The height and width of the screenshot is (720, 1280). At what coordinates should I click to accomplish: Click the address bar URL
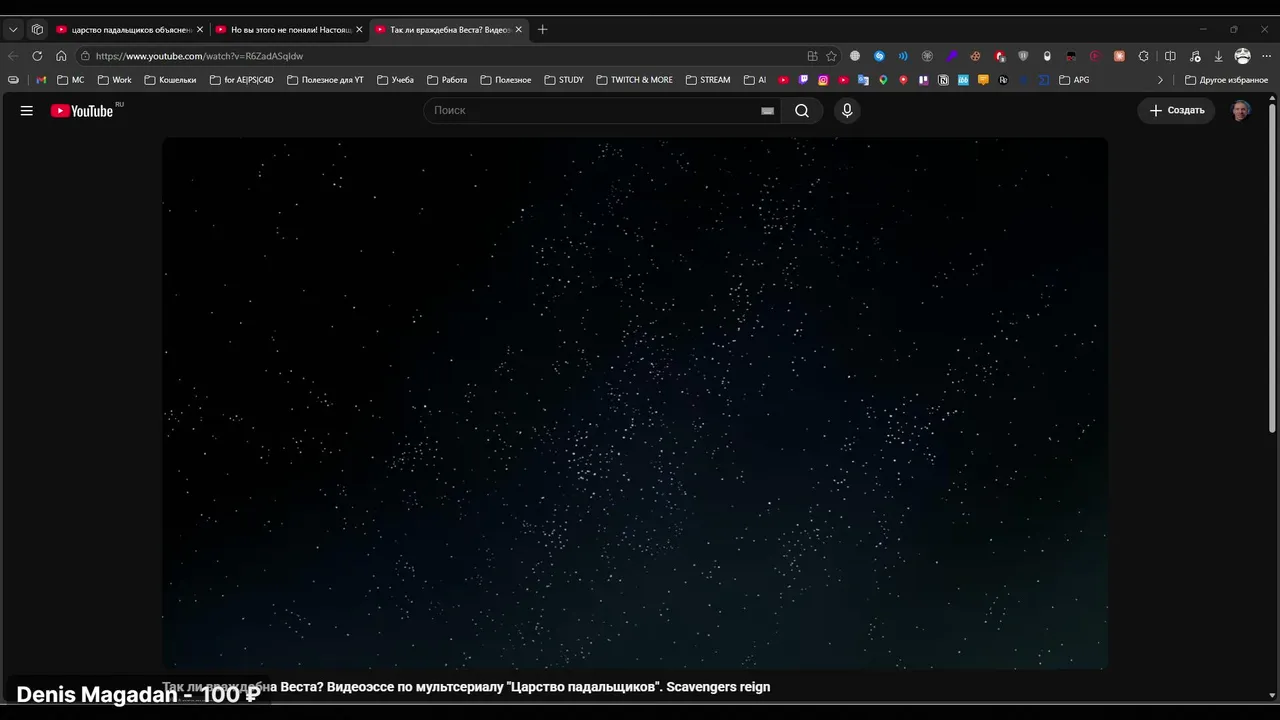pos(199,56)
